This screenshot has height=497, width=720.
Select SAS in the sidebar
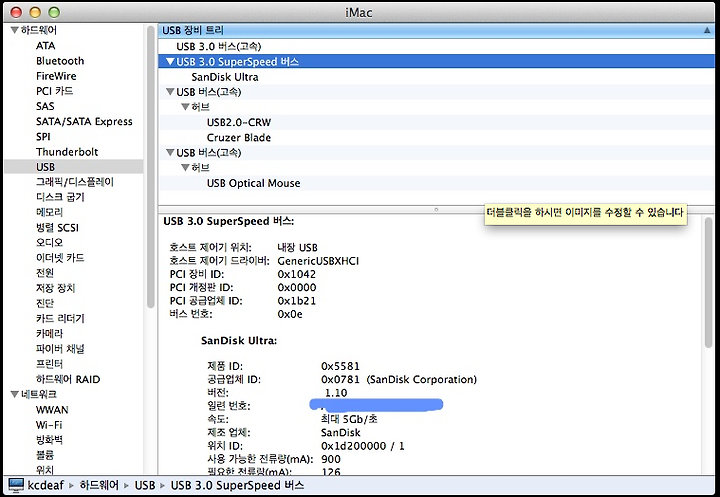45,106
